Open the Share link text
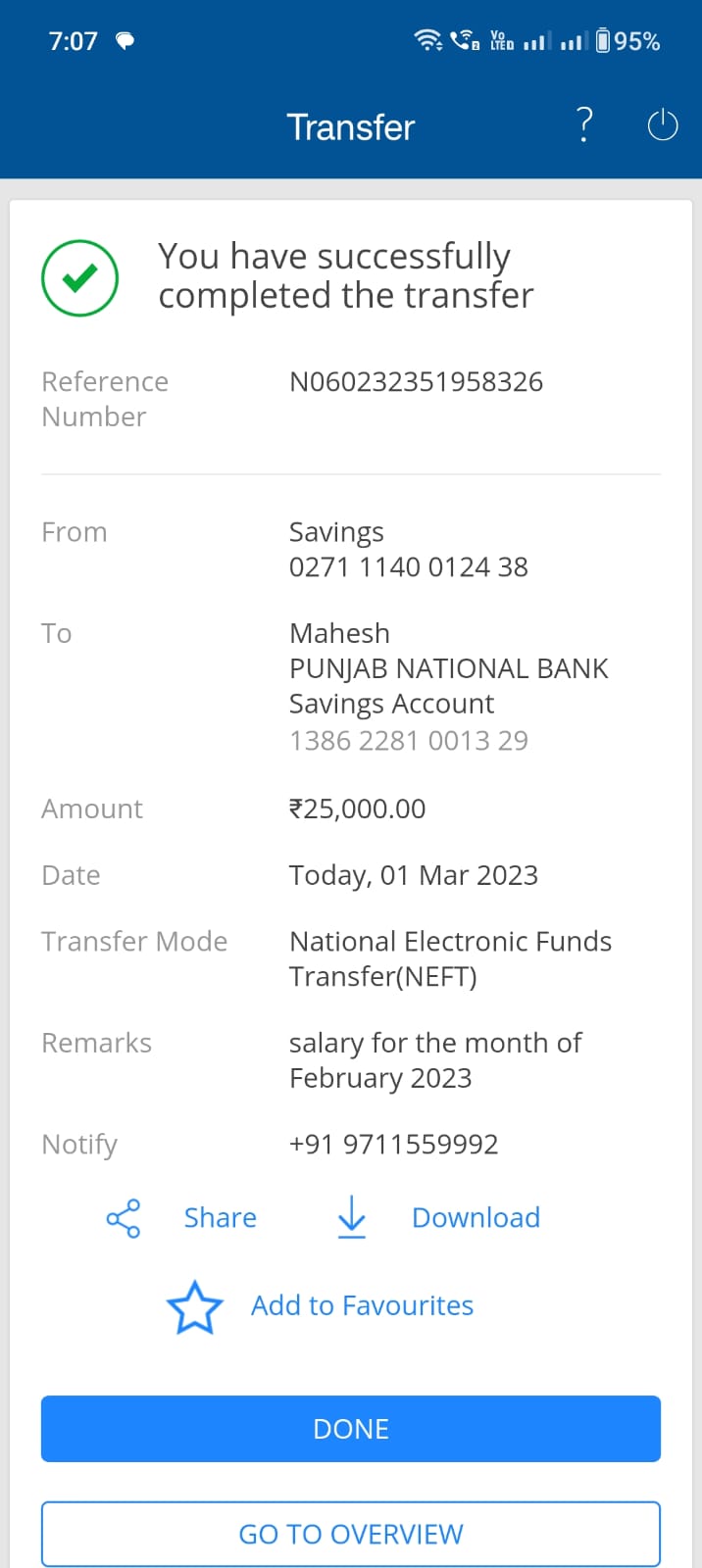702x1568 pixels. point(220,1218)
